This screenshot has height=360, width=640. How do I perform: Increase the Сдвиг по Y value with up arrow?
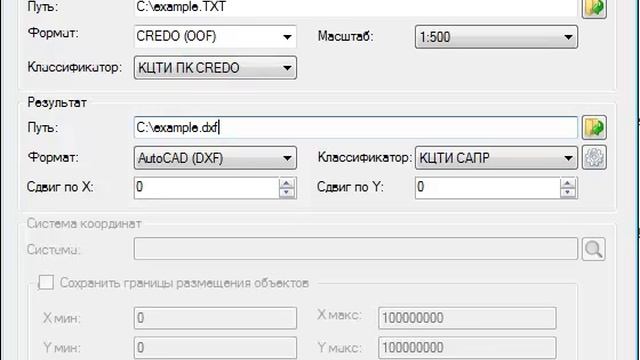tap(568, 183)
